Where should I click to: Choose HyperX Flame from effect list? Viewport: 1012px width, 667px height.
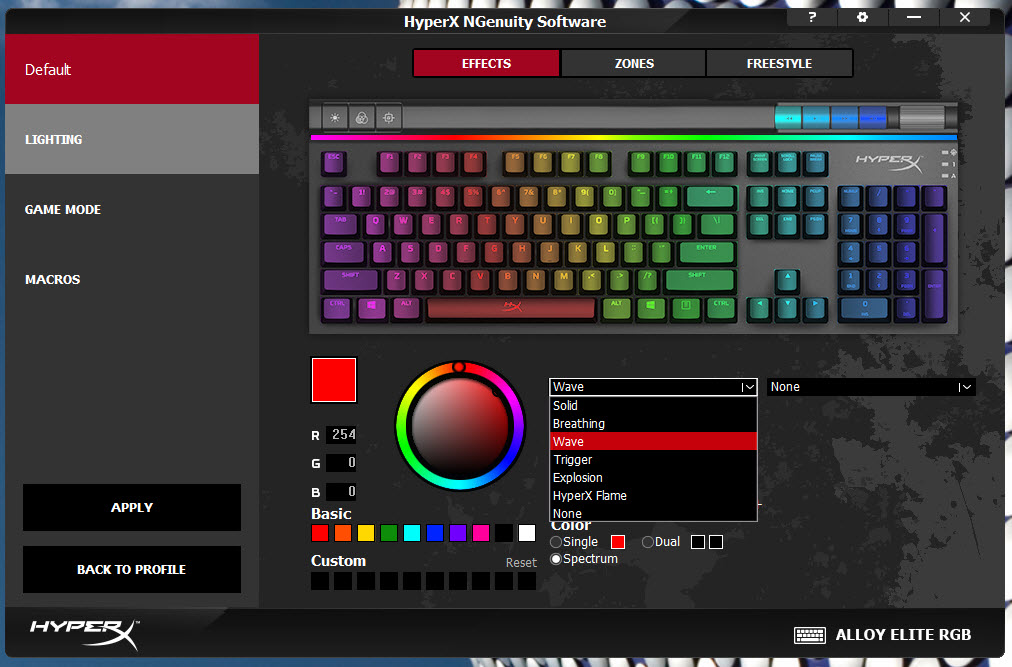[x=653, y=496]
